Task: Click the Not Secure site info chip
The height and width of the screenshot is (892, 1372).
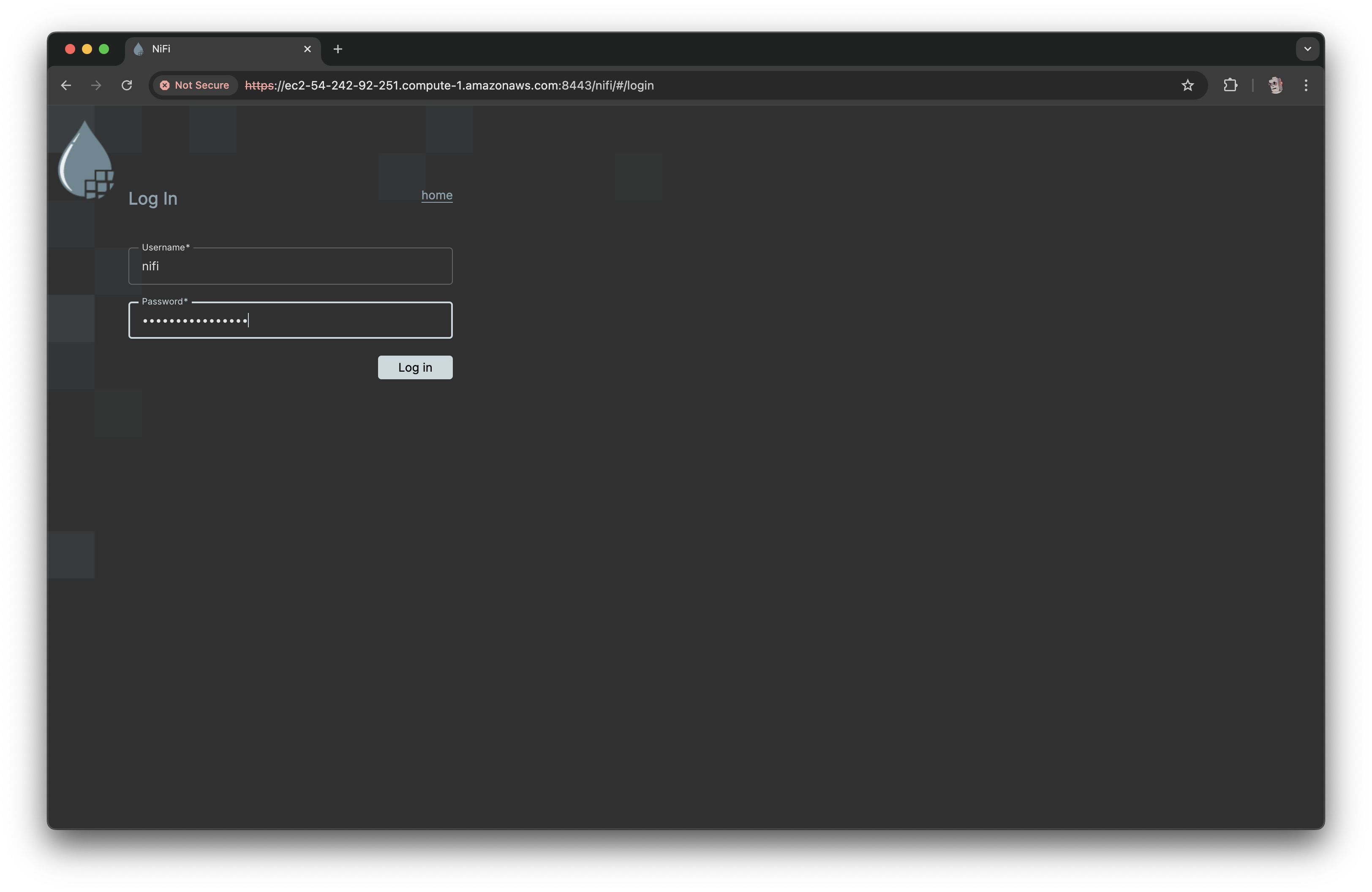Action: point(195,85)
